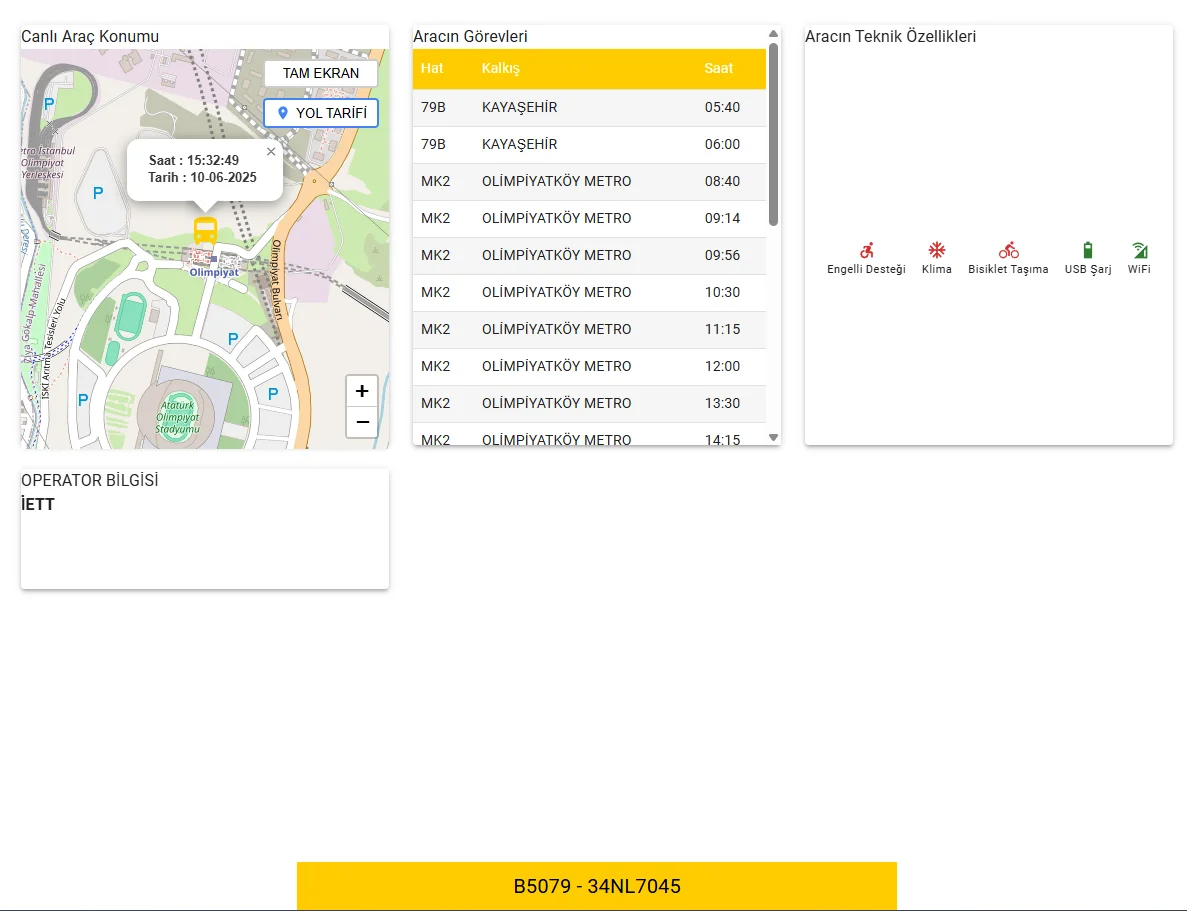
Task: Click the task list scrollbar thumb
Action: click(773, 135)
